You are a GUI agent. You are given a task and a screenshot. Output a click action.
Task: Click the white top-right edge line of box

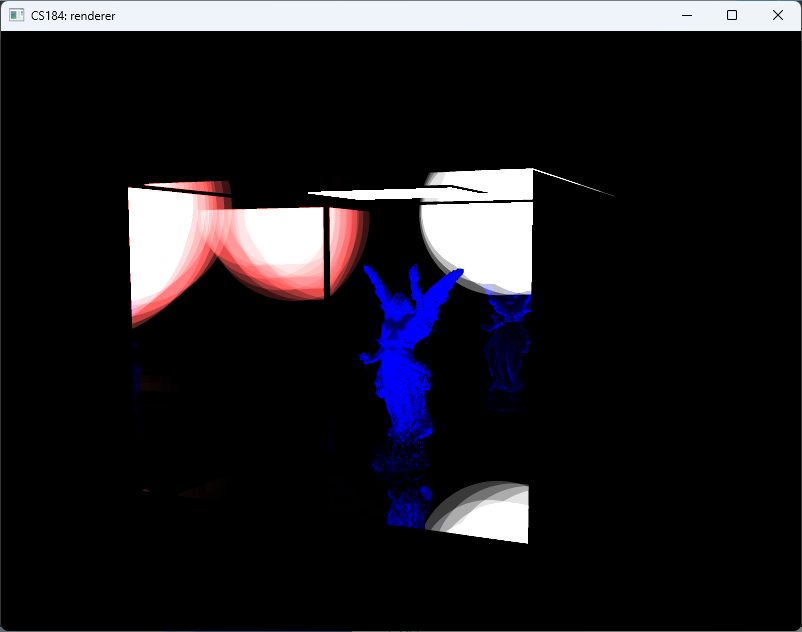[574, 182]
